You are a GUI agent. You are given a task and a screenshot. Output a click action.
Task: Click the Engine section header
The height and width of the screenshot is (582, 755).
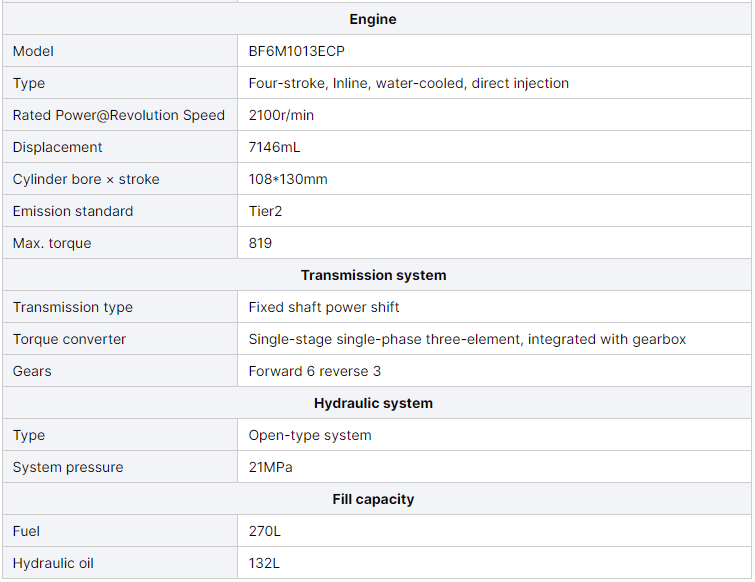[373, 19]
